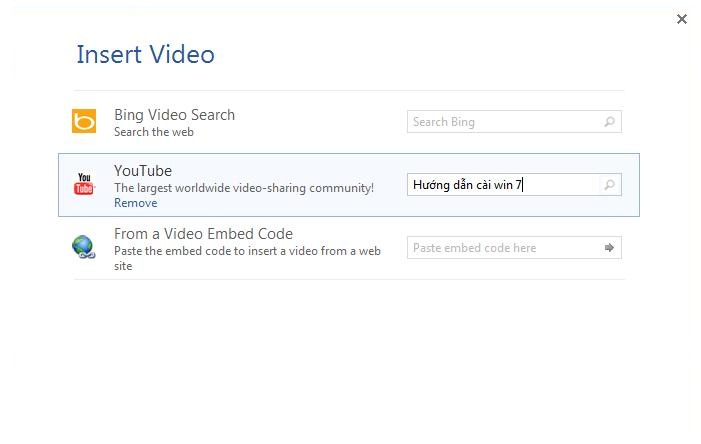Remove the YouTube video provider
The height and width of the screenshot is (444, 701).
135,203
